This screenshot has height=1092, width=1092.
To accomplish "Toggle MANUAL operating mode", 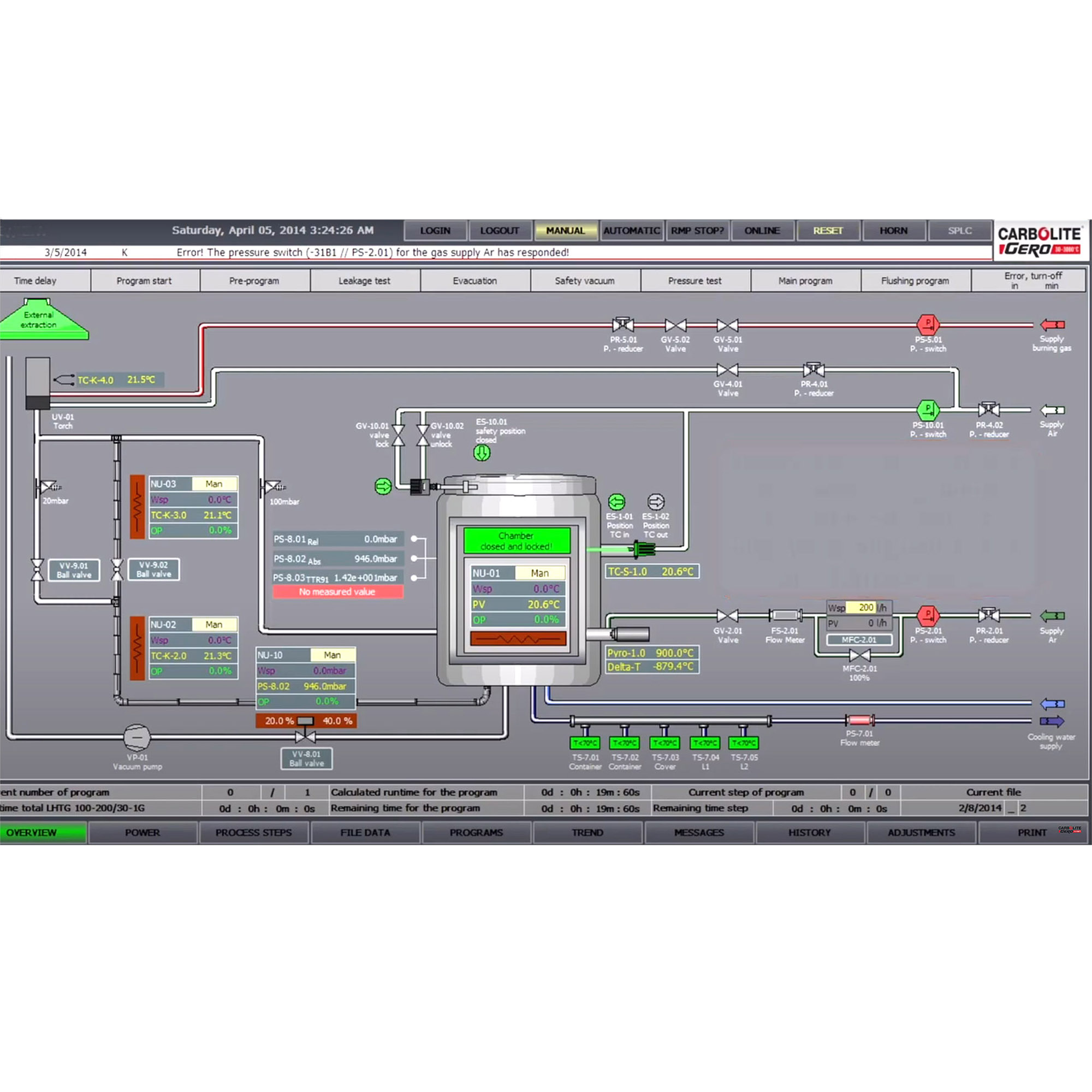I will pos(565,230).
